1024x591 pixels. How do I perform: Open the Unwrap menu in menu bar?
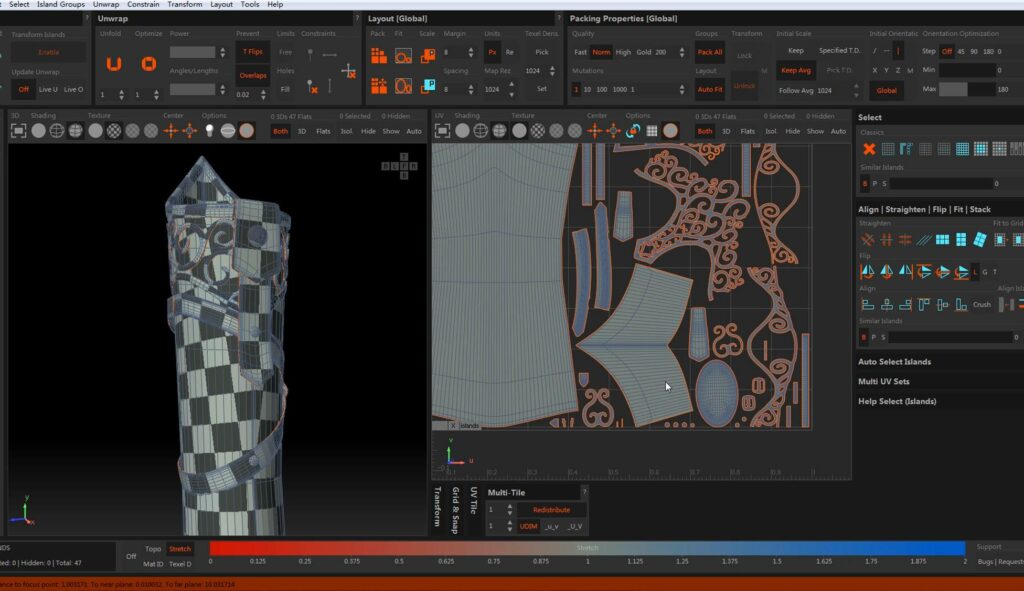[x=106, y=5]
